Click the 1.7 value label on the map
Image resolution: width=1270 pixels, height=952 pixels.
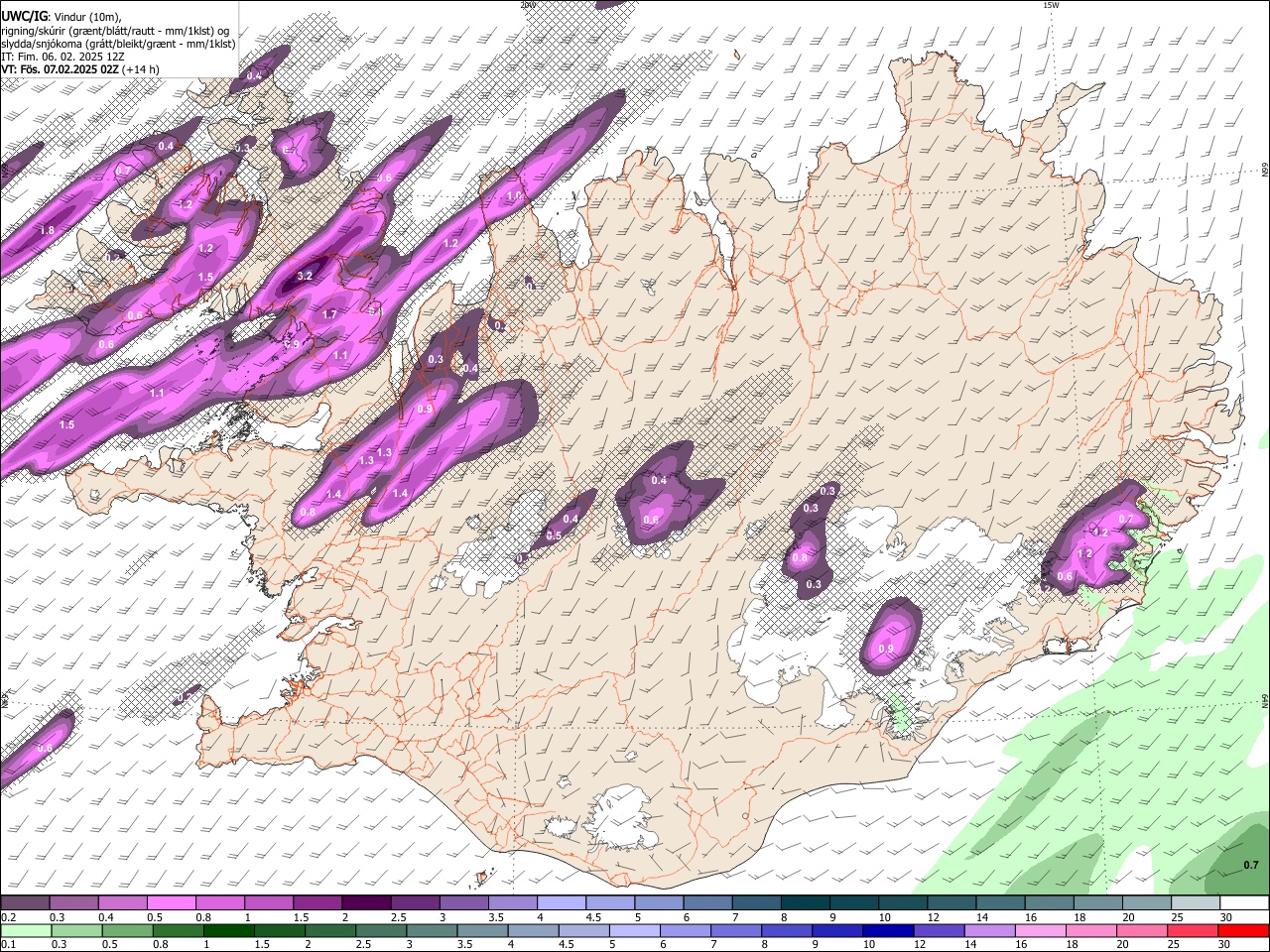330,314
